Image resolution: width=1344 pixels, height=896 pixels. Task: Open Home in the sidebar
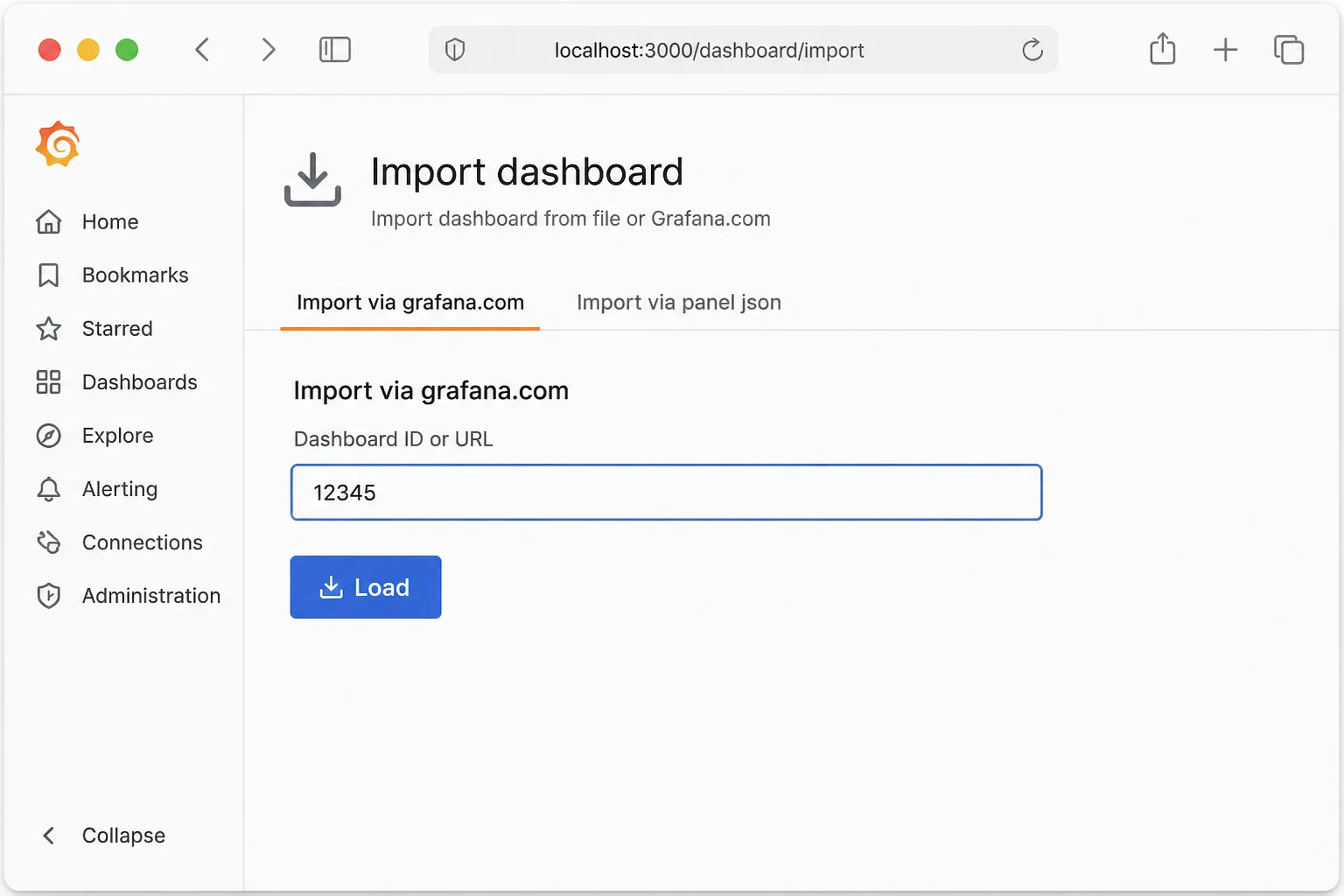coord(110,222)
